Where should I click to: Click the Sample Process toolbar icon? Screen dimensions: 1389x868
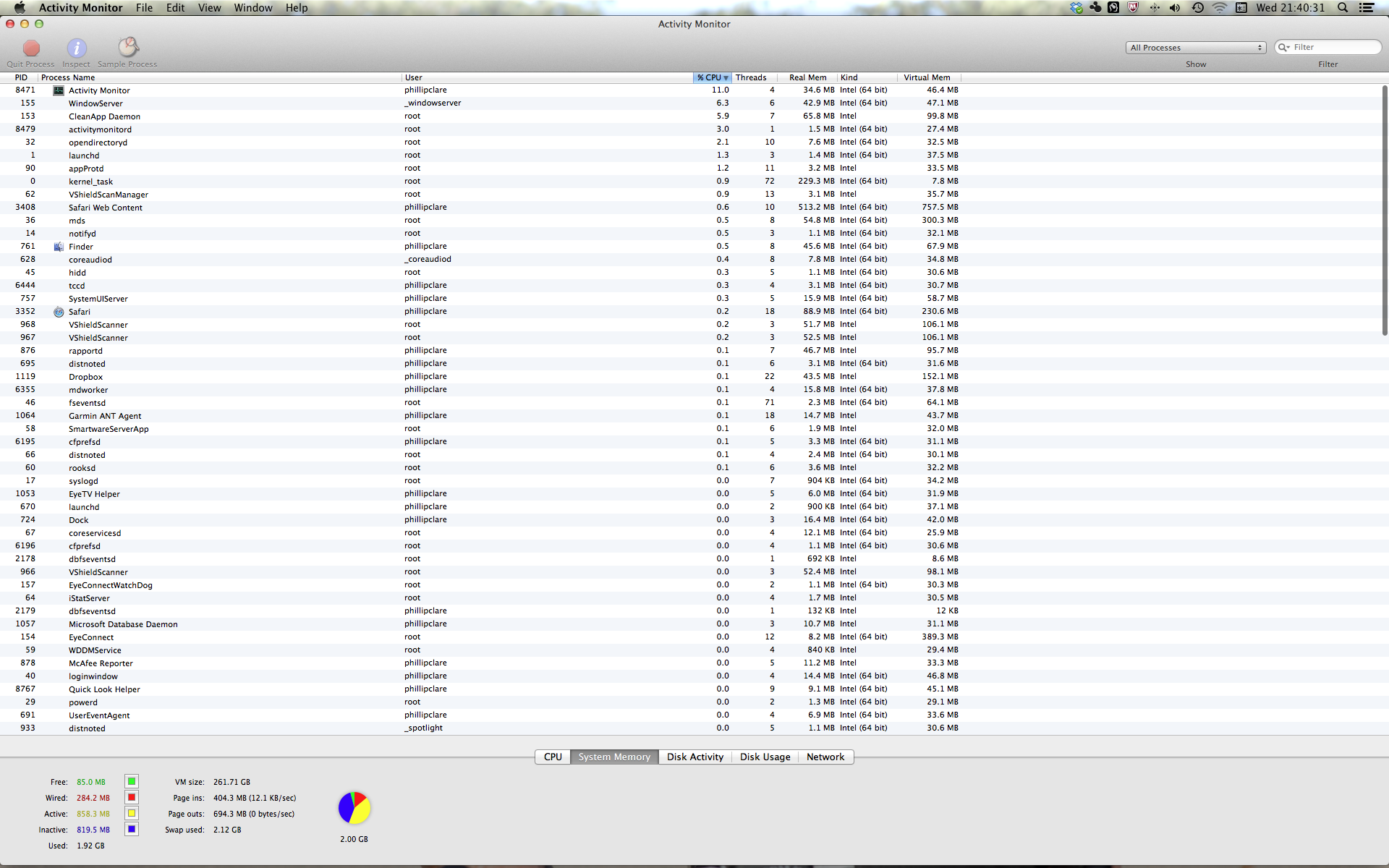coord(128,48)
